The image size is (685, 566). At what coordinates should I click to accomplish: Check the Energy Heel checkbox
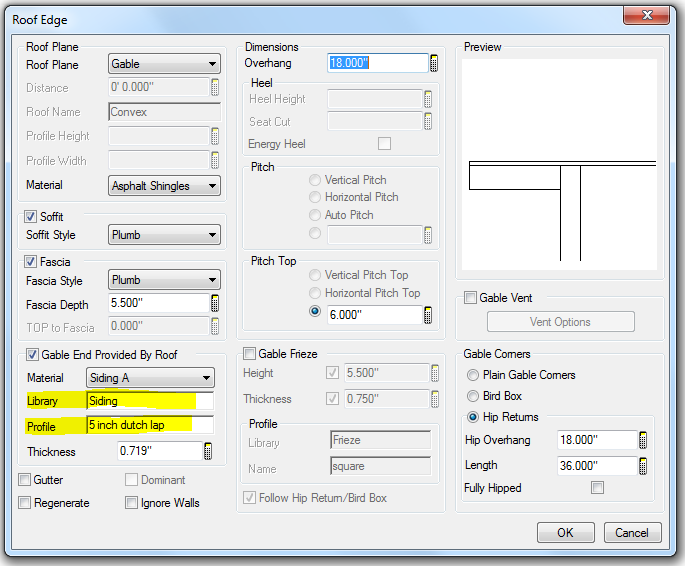tap(384, 144)
